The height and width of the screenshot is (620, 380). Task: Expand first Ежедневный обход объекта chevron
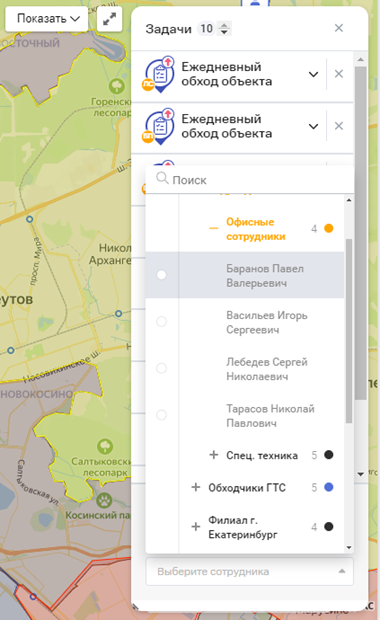click(313, 74)
